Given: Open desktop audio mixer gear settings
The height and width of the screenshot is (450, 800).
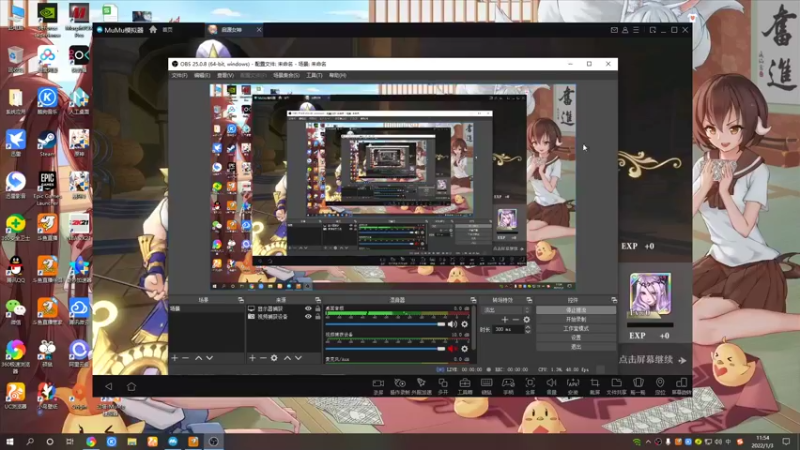Looking at the screenshot, I should point(464,324).
